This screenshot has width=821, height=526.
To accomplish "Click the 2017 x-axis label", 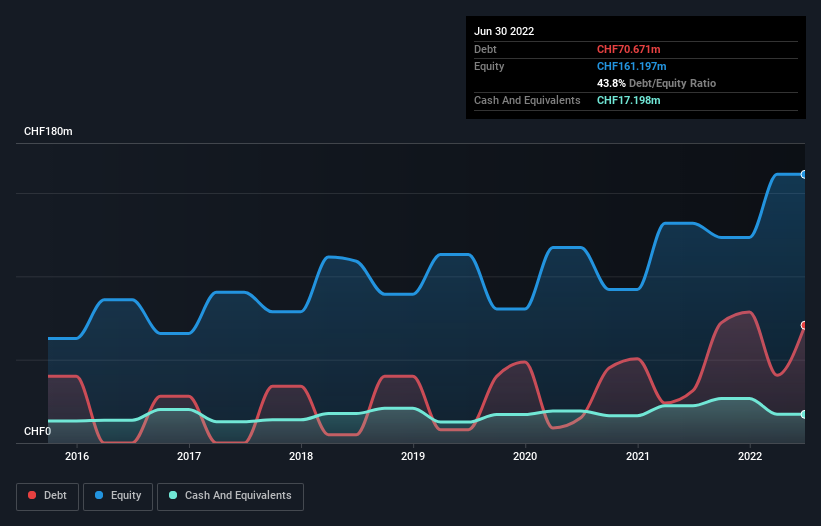I will 189,456.
